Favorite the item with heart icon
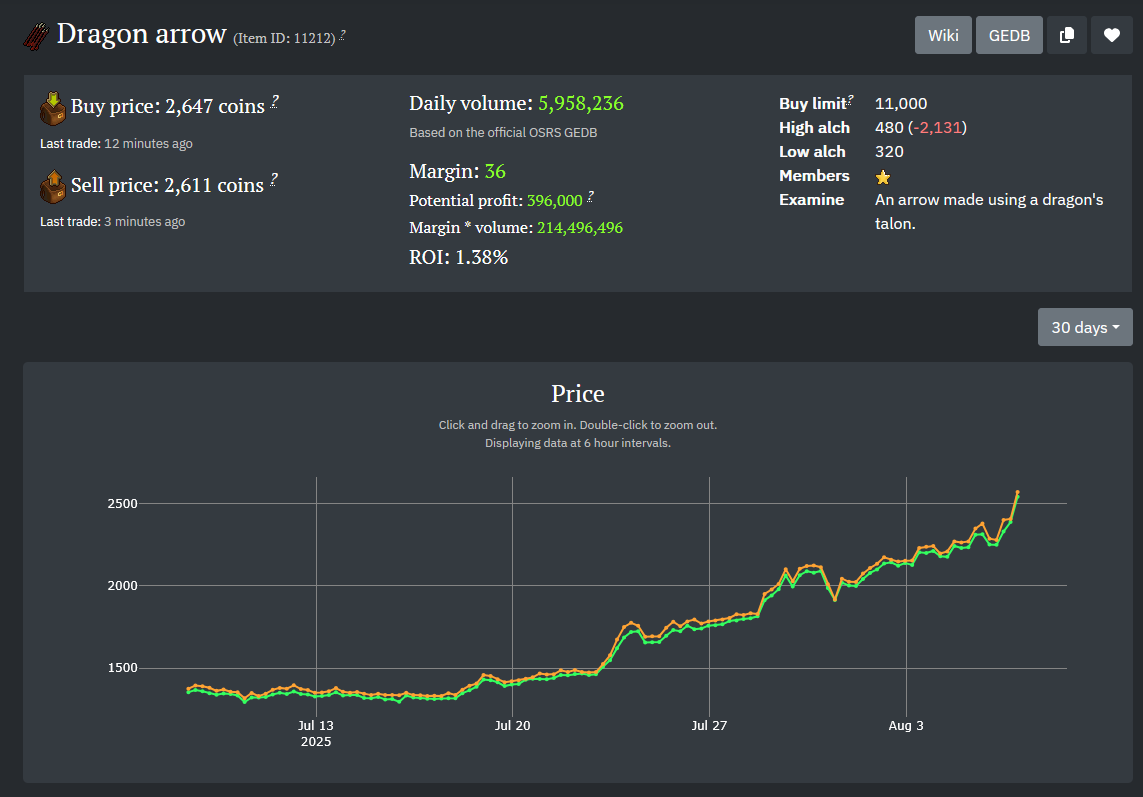 1112,35
